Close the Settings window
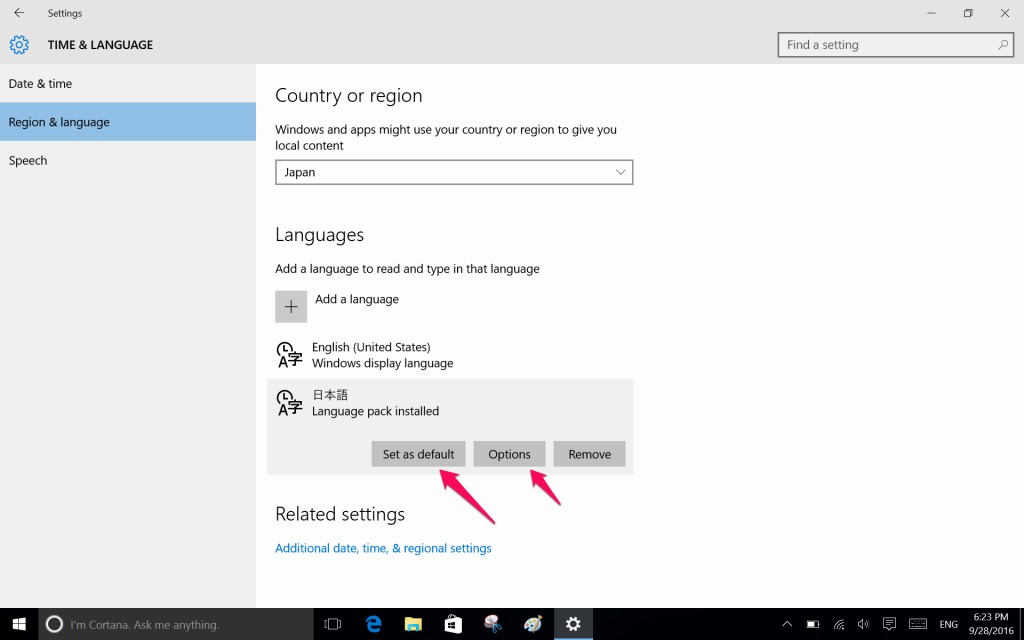This screenshot has height=640, width=1024. [1005, 13]
